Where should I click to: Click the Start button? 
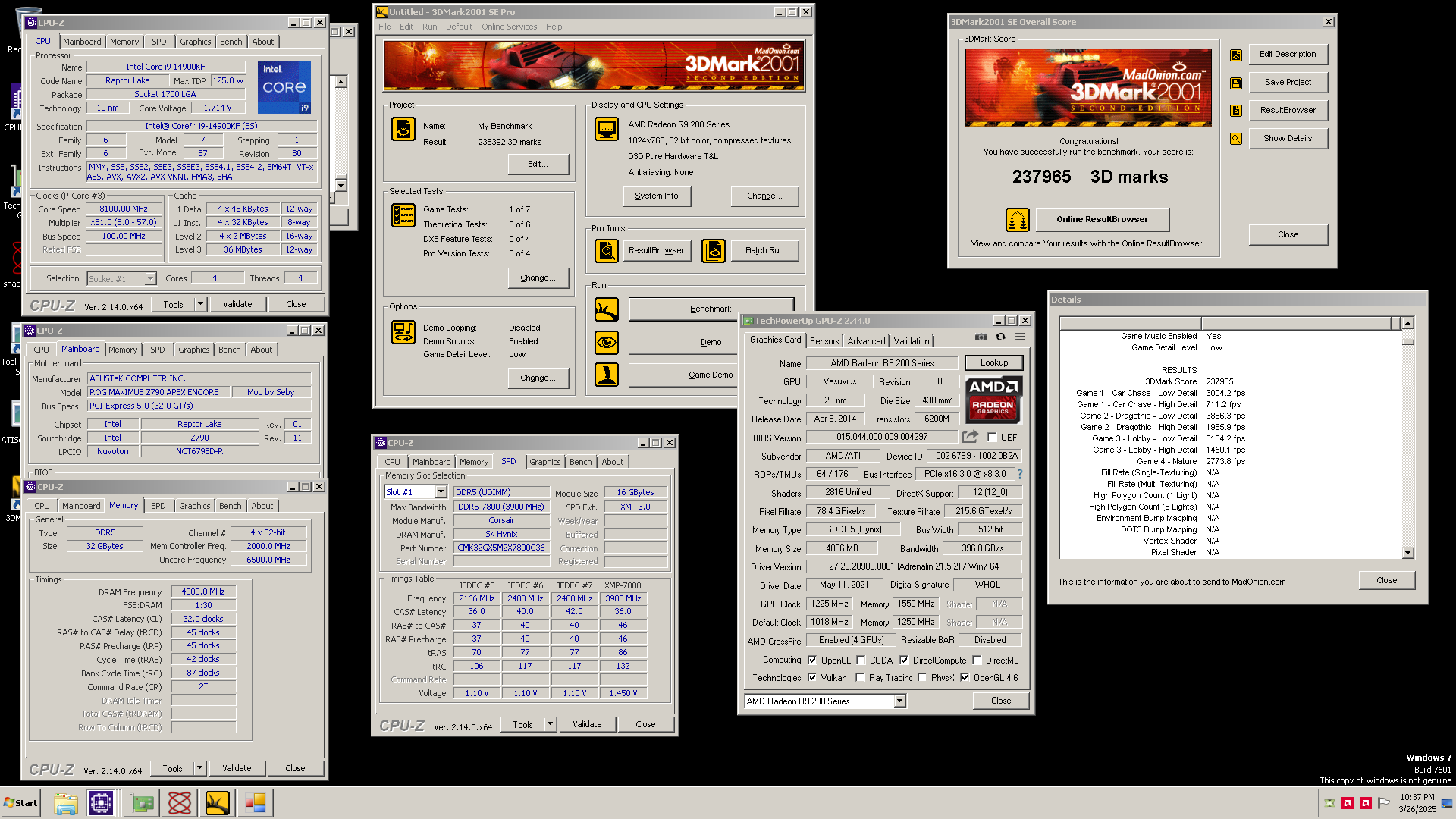coord(20,803)
